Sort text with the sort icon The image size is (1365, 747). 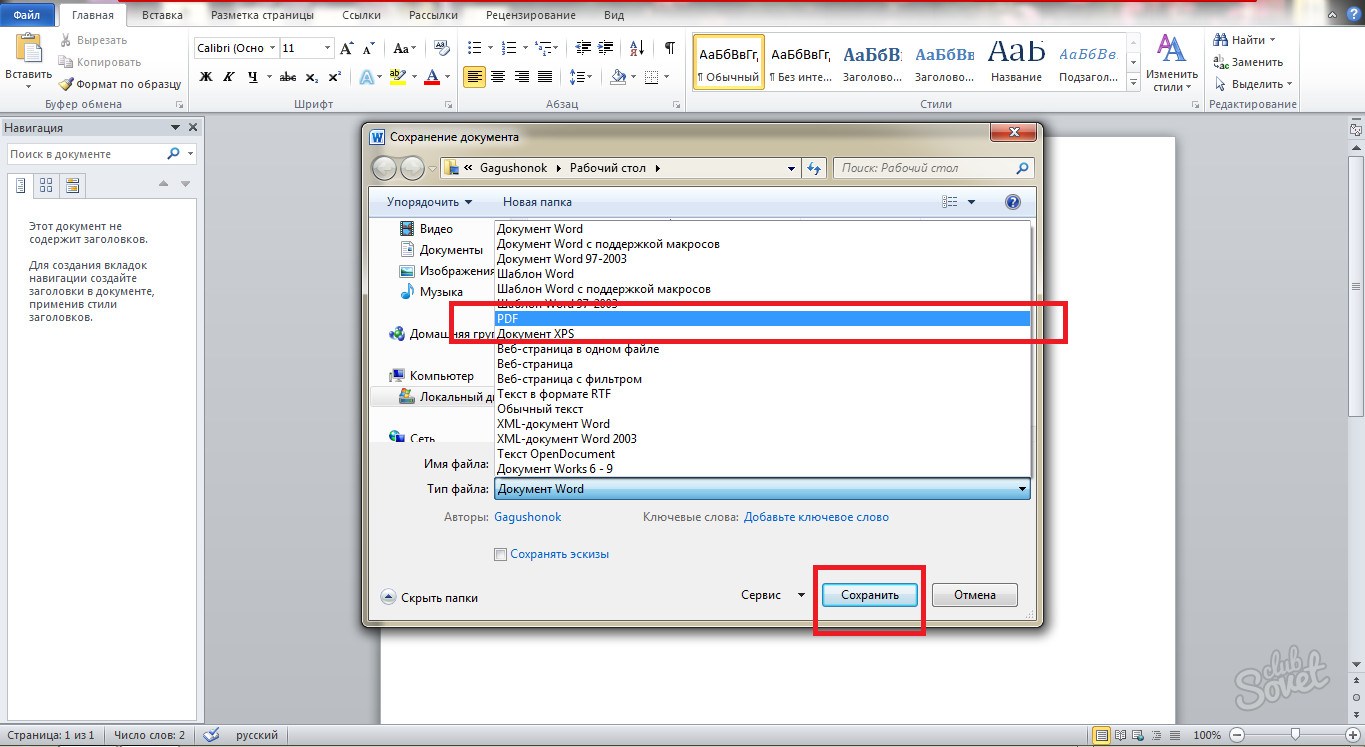[x=635, y=48]
